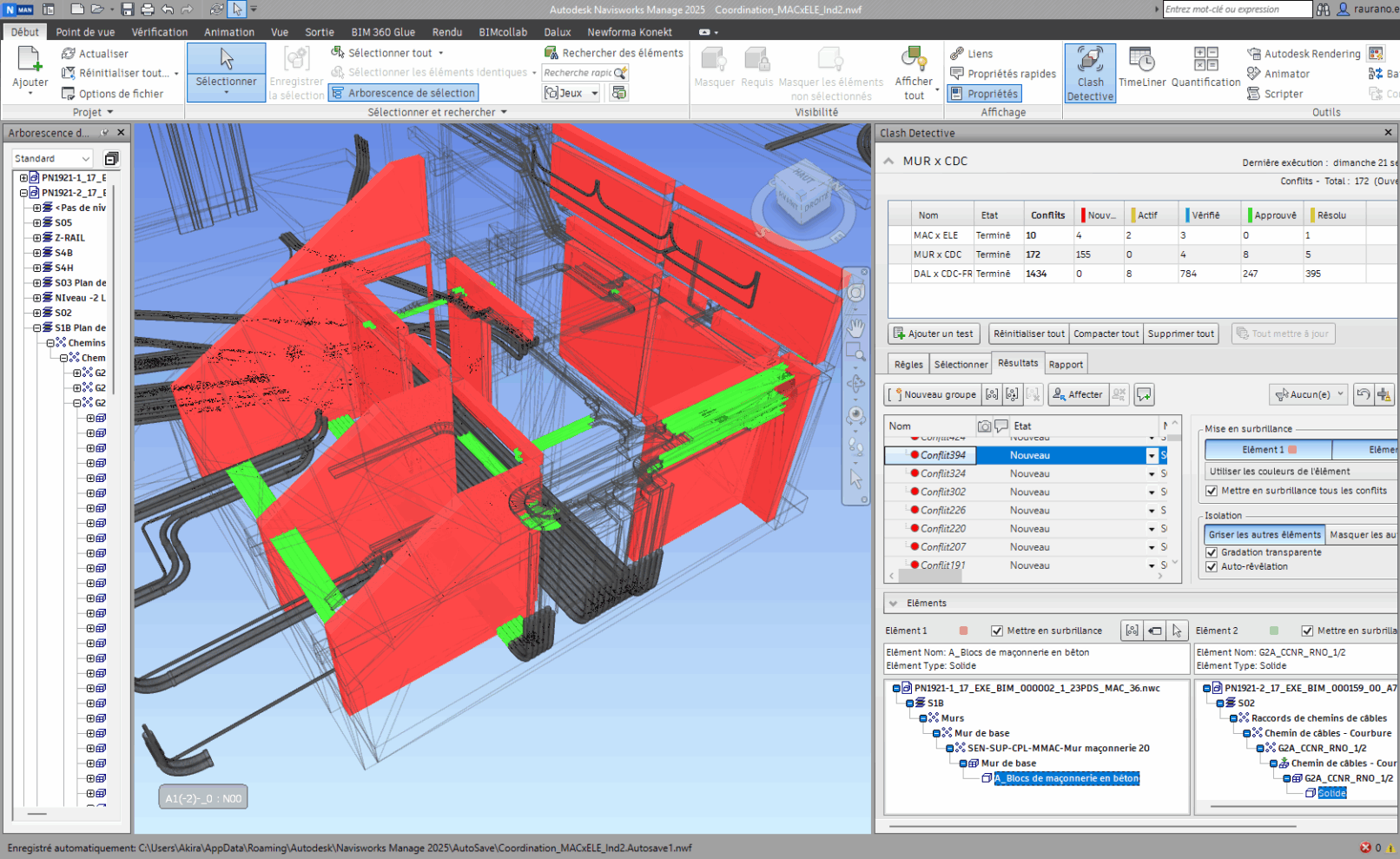Open the Quantification tool
The image size is (1400, 859).
point(1205,68)
